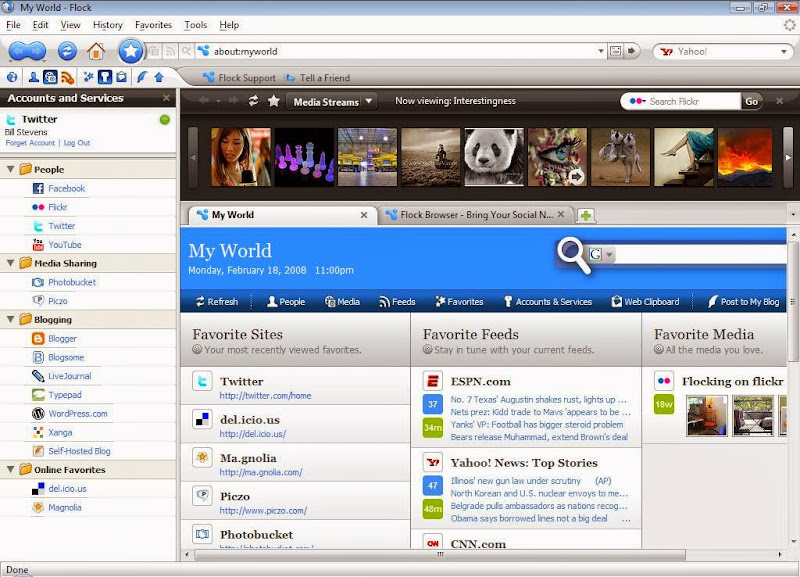Click the panda thumbnail in media stream
Viewport: 800px width, 577px height.
coord(493,157)
